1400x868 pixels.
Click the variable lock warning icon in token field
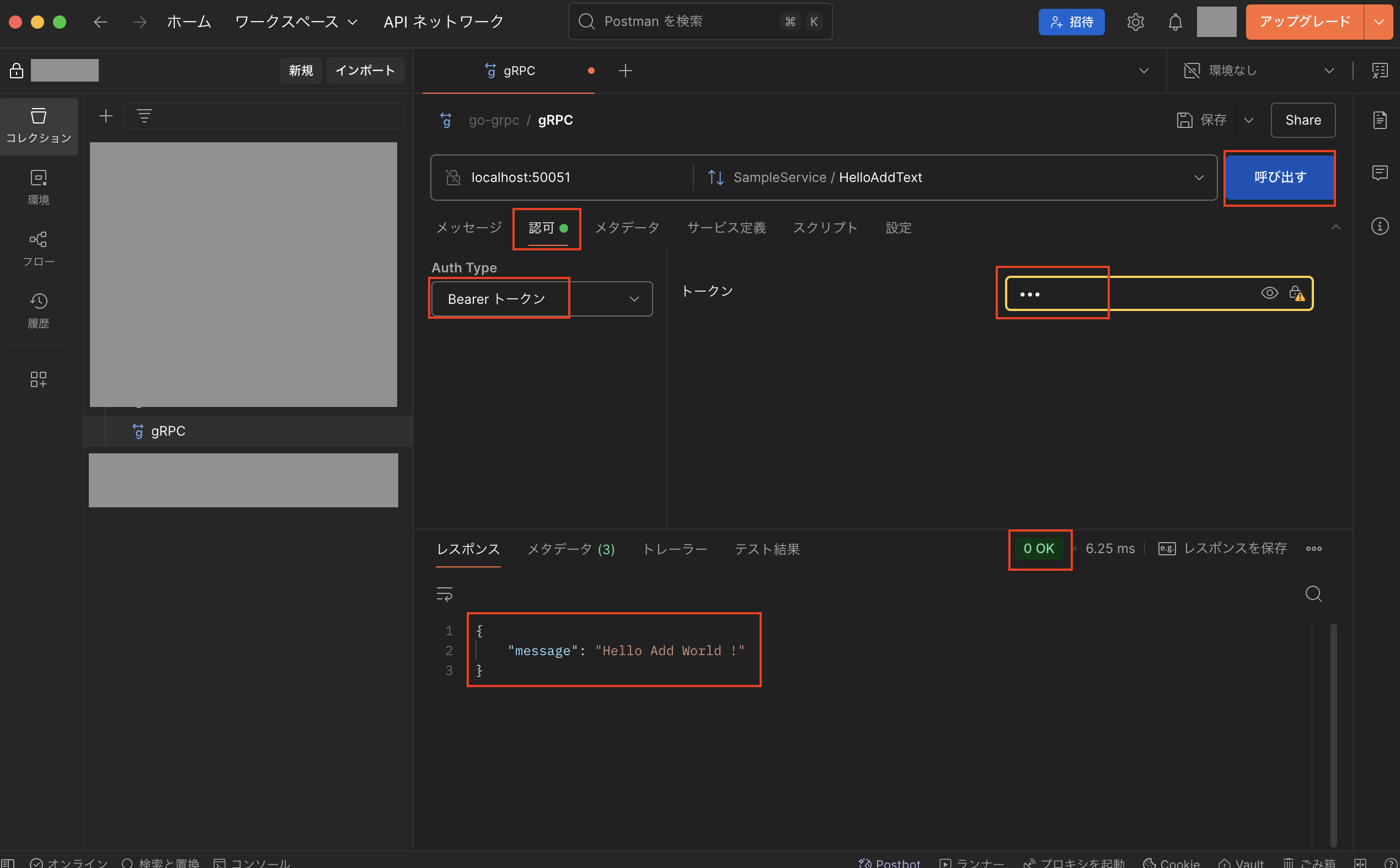pyautogui.click(x=1297, y=293)
